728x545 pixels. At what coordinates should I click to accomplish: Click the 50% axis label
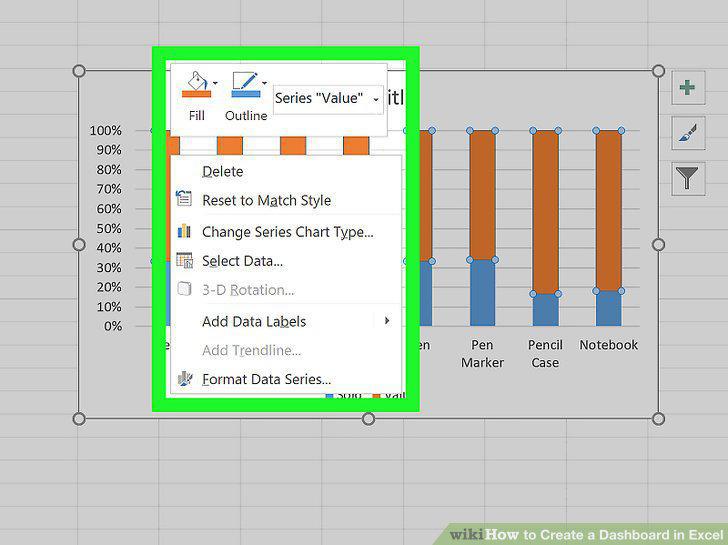(x=109, y=228)
